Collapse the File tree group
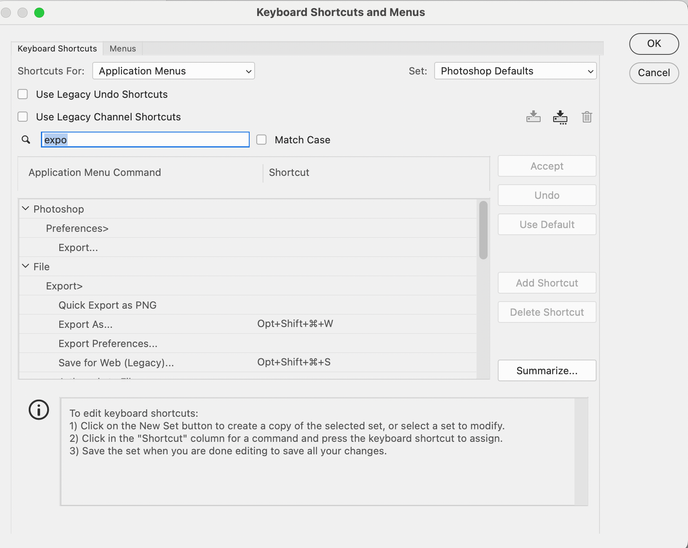Screen dimensions: 688x548 (x=25, y=267)
